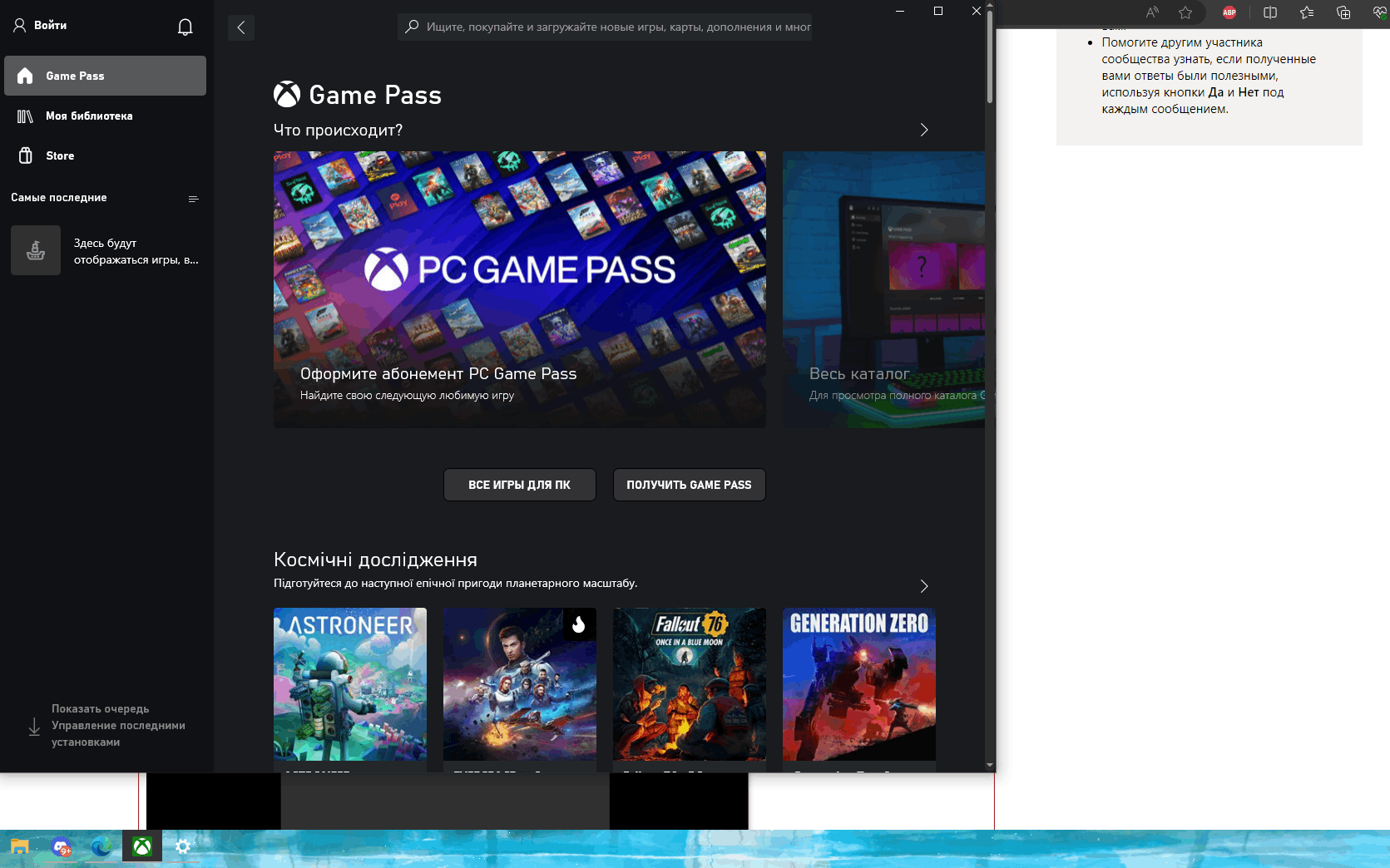Click Xbox app icon in taskbar

coord(142,847)
